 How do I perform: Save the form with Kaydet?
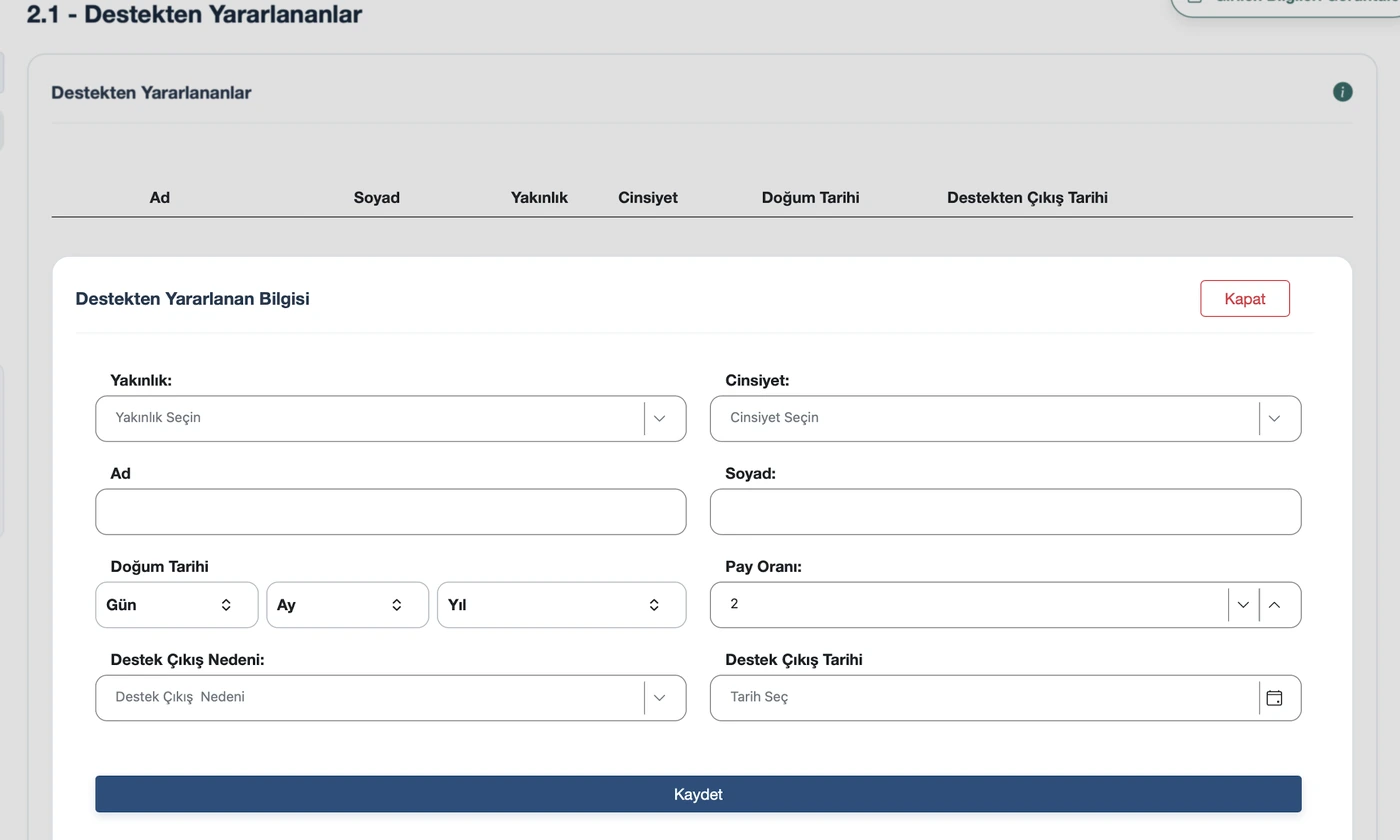(698, 794)
